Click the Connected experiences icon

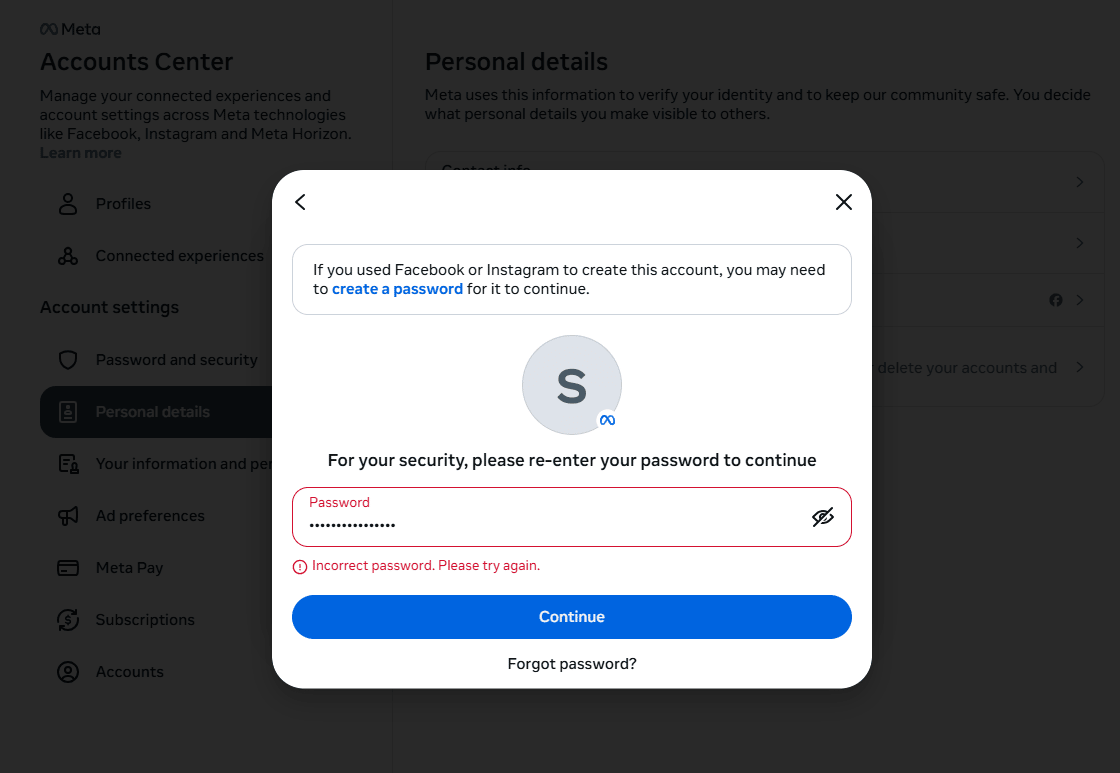(x=68, y=256)
